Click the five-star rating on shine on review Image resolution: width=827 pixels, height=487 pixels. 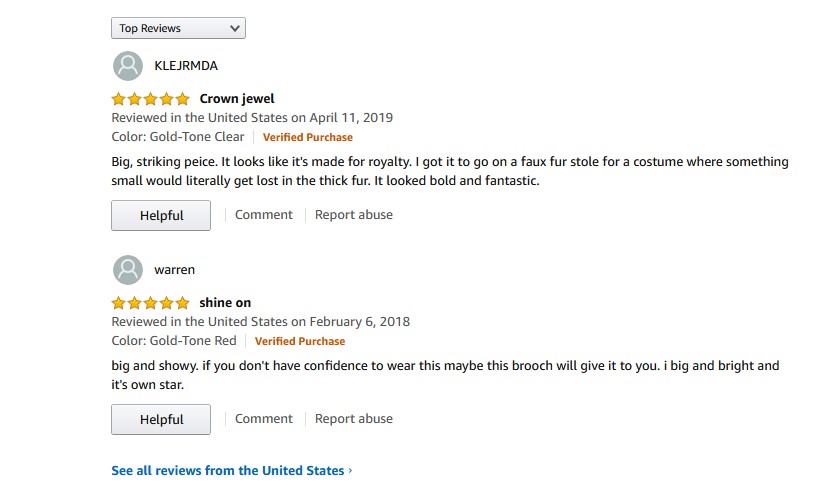150,303
